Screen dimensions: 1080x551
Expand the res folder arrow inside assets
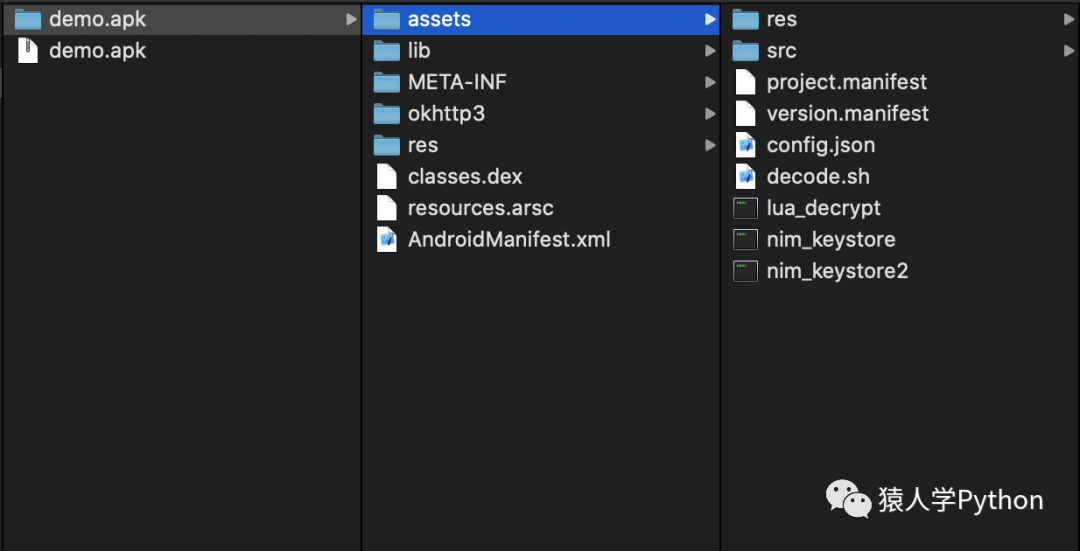click(x=1069, y=19)
